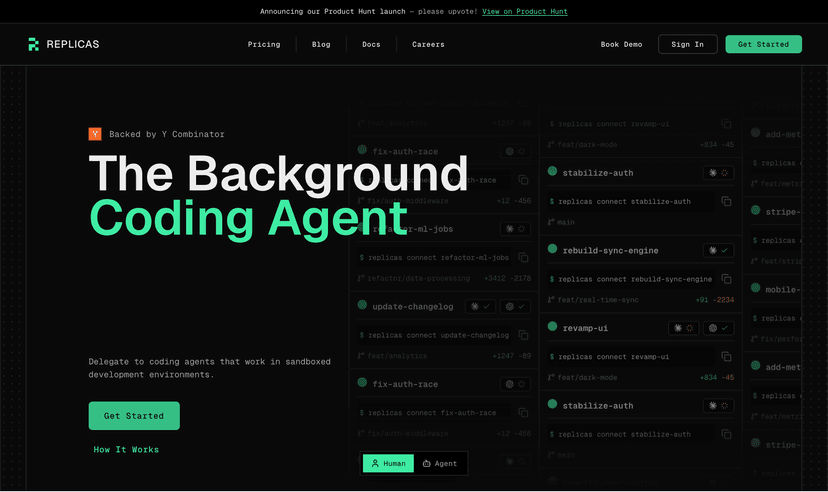Open the Pricing page
The height and width of the screenshot is (492, 828).
264,44
